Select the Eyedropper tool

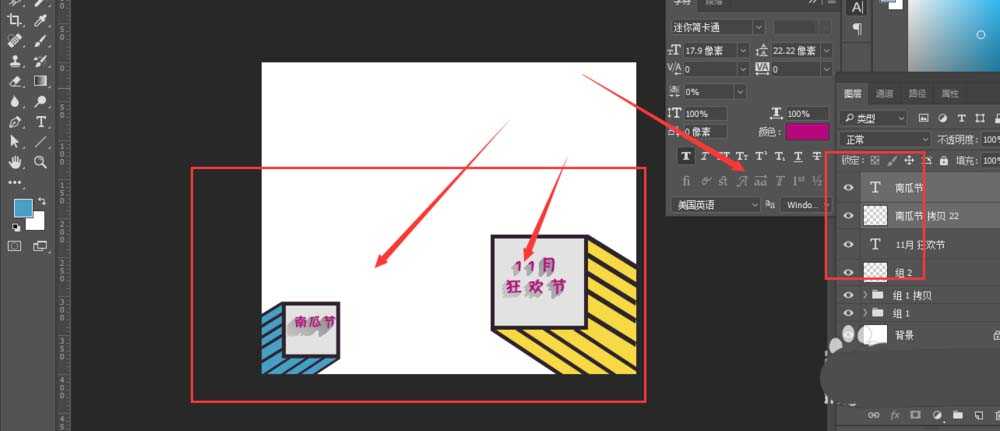(x=40, y=20)
